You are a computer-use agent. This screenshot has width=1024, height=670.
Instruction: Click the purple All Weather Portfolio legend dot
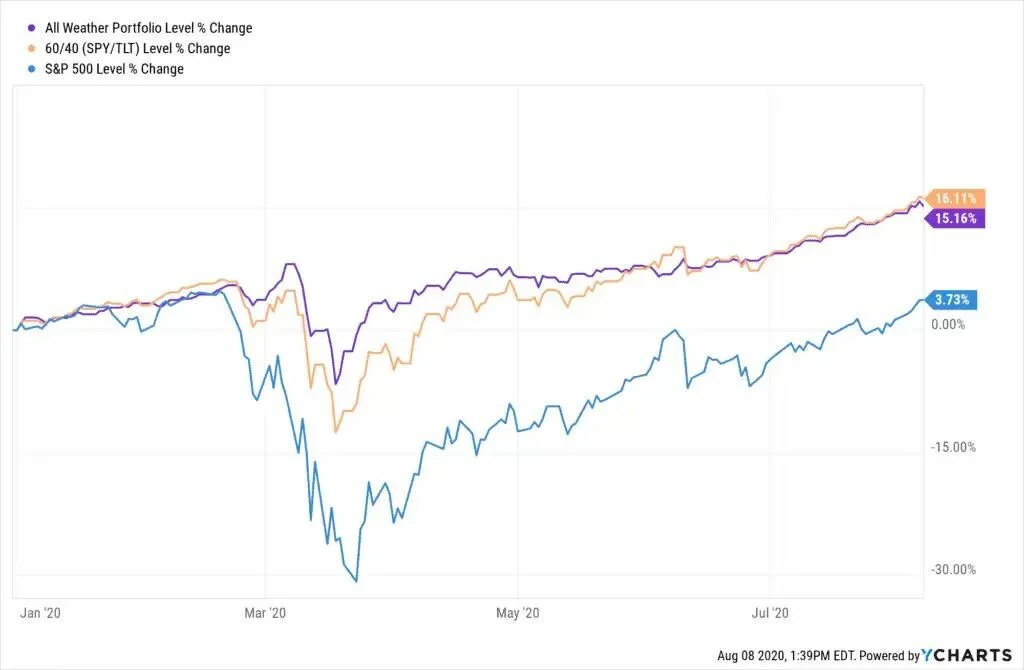31,28
